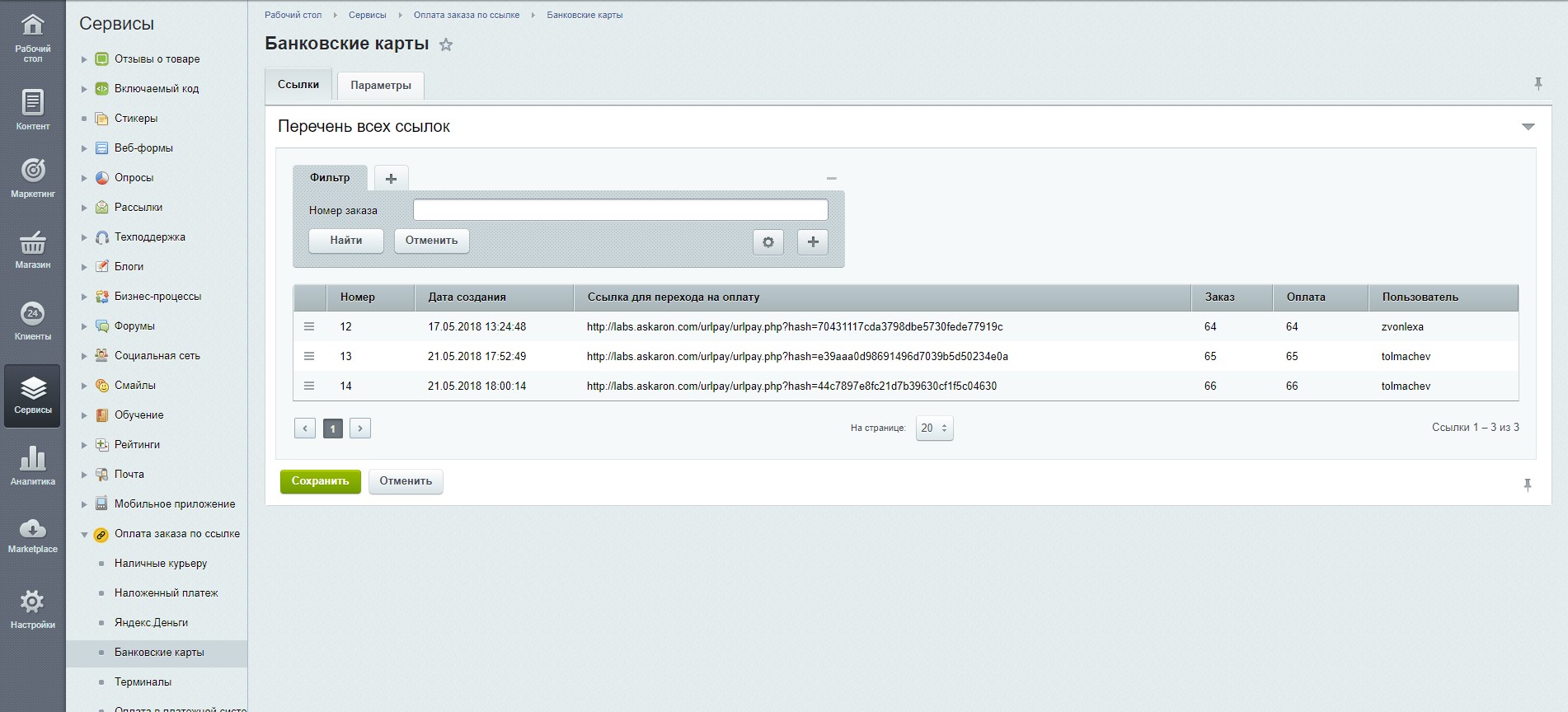Expand the Веб-формы tree node
The width and height of the screenshot is (1568, 712).
click(x=84, y=148)
